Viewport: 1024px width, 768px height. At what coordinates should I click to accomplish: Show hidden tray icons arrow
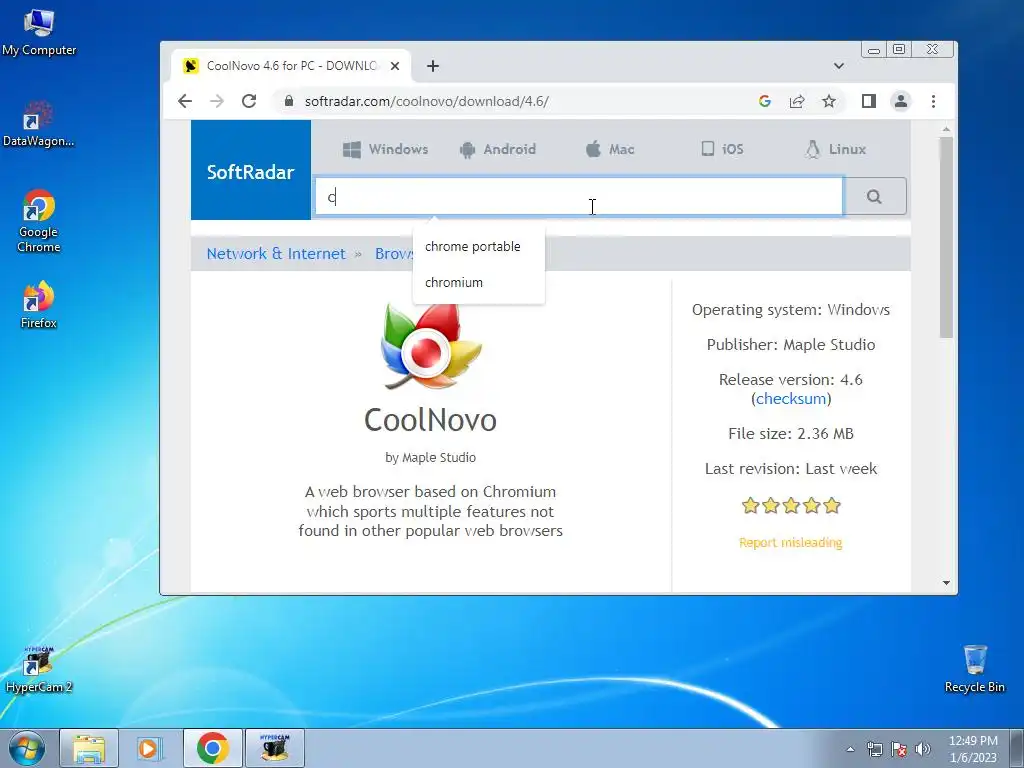[850, 749]
